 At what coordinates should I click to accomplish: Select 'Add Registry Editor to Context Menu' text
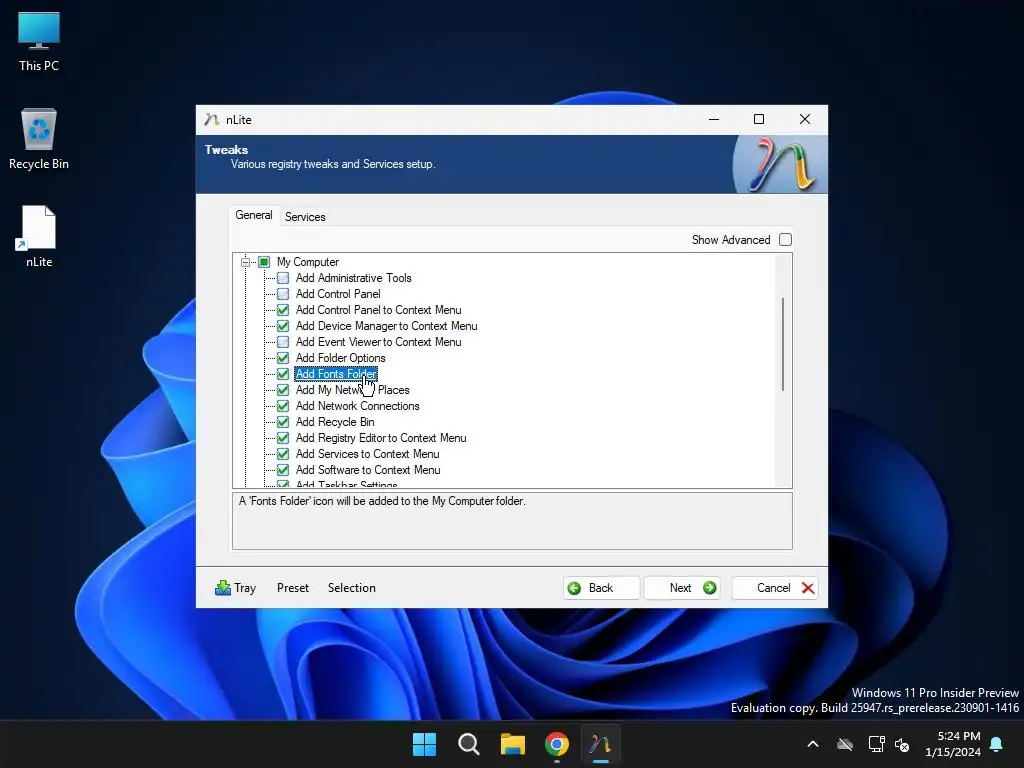click(381, 438)
